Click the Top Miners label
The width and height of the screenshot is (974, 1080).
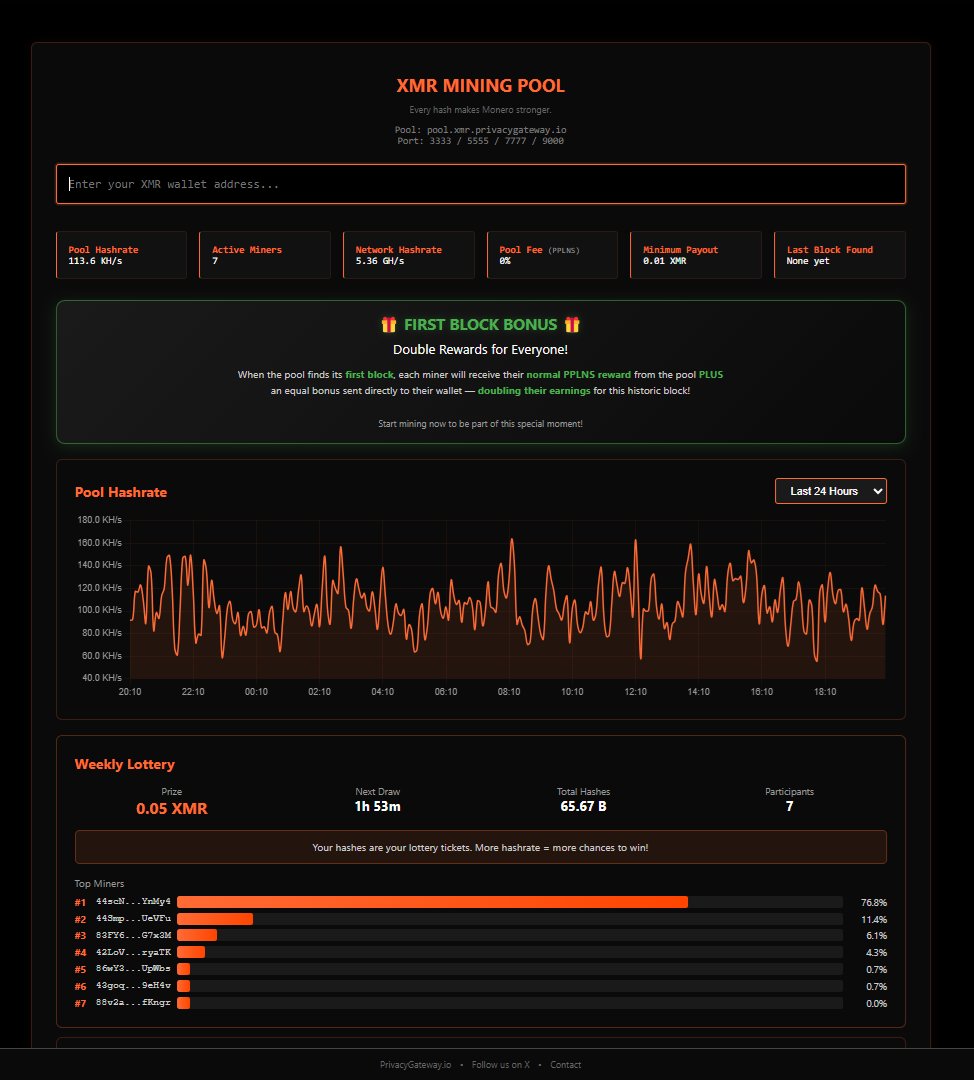[x=99, y=884]
